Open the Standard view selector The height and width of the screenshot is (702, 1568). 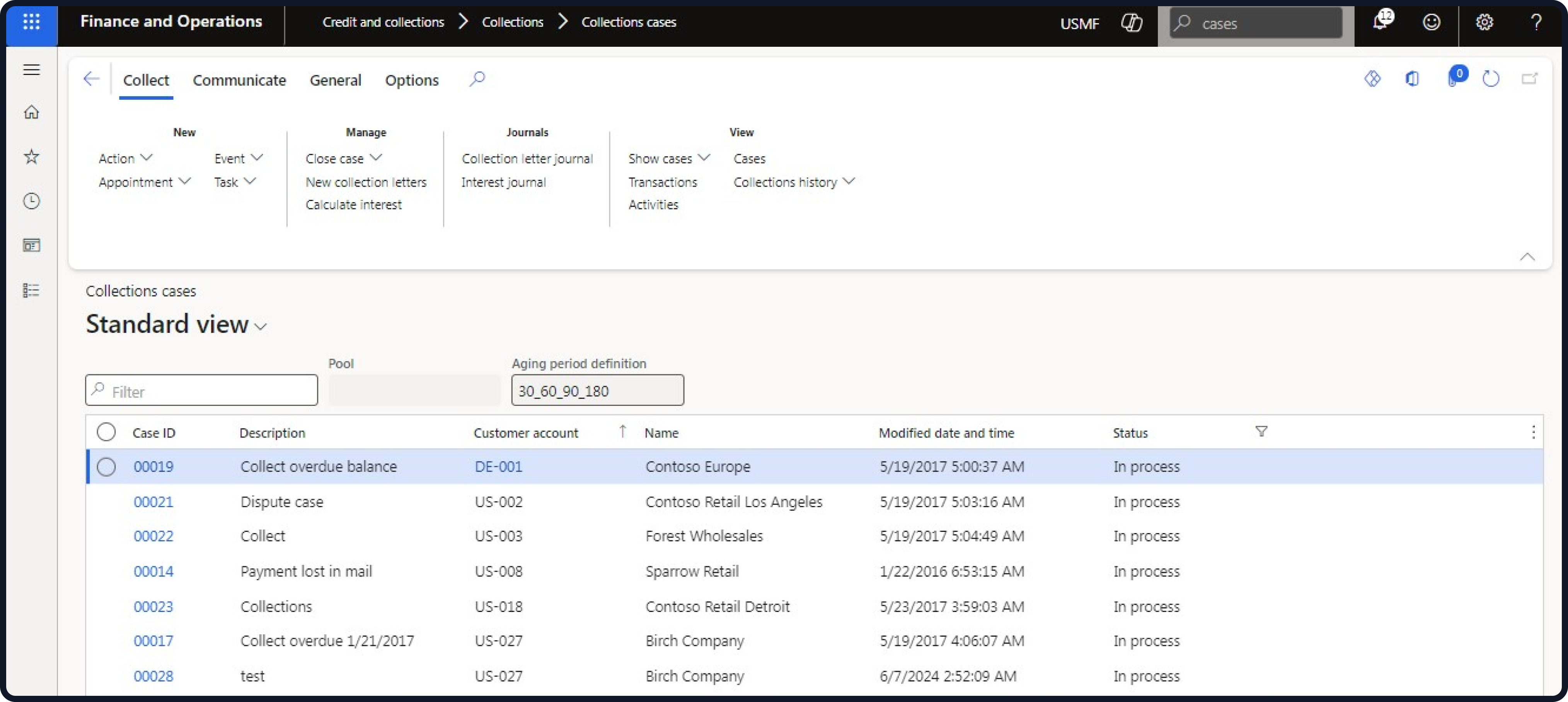click(177, 324)
